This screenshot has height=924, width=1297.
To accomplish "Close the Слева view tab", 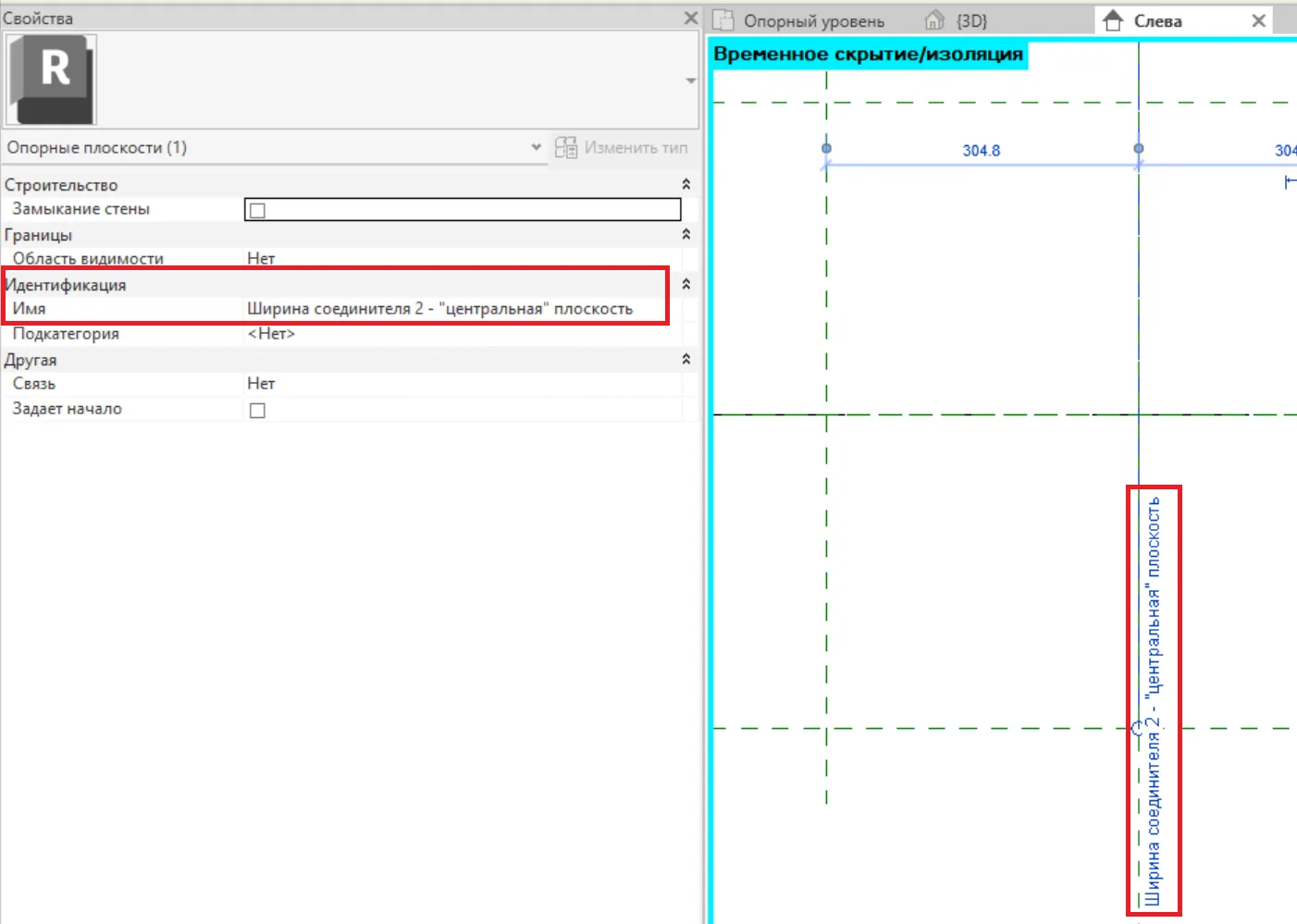I will point(1258,21).
